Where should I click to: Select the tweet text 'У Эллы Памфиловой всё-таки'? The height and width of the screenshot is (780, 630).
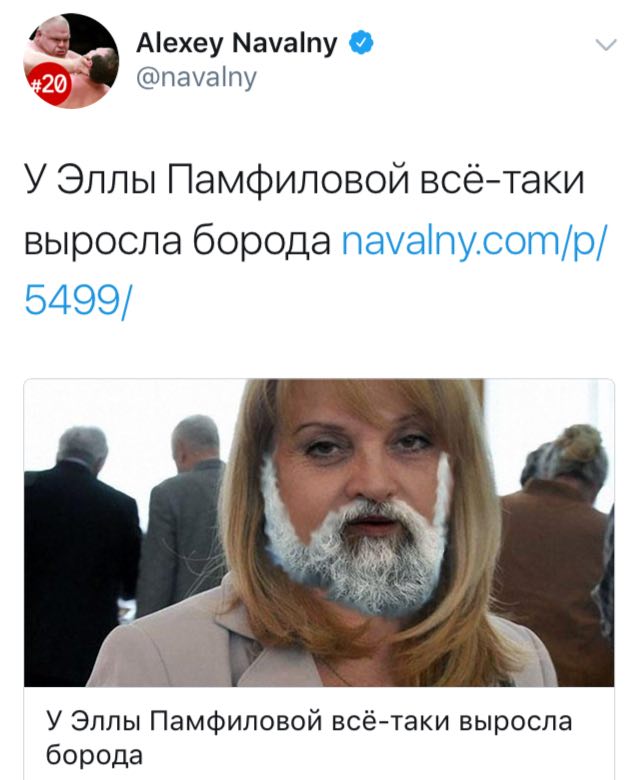(x=304, y=180)
